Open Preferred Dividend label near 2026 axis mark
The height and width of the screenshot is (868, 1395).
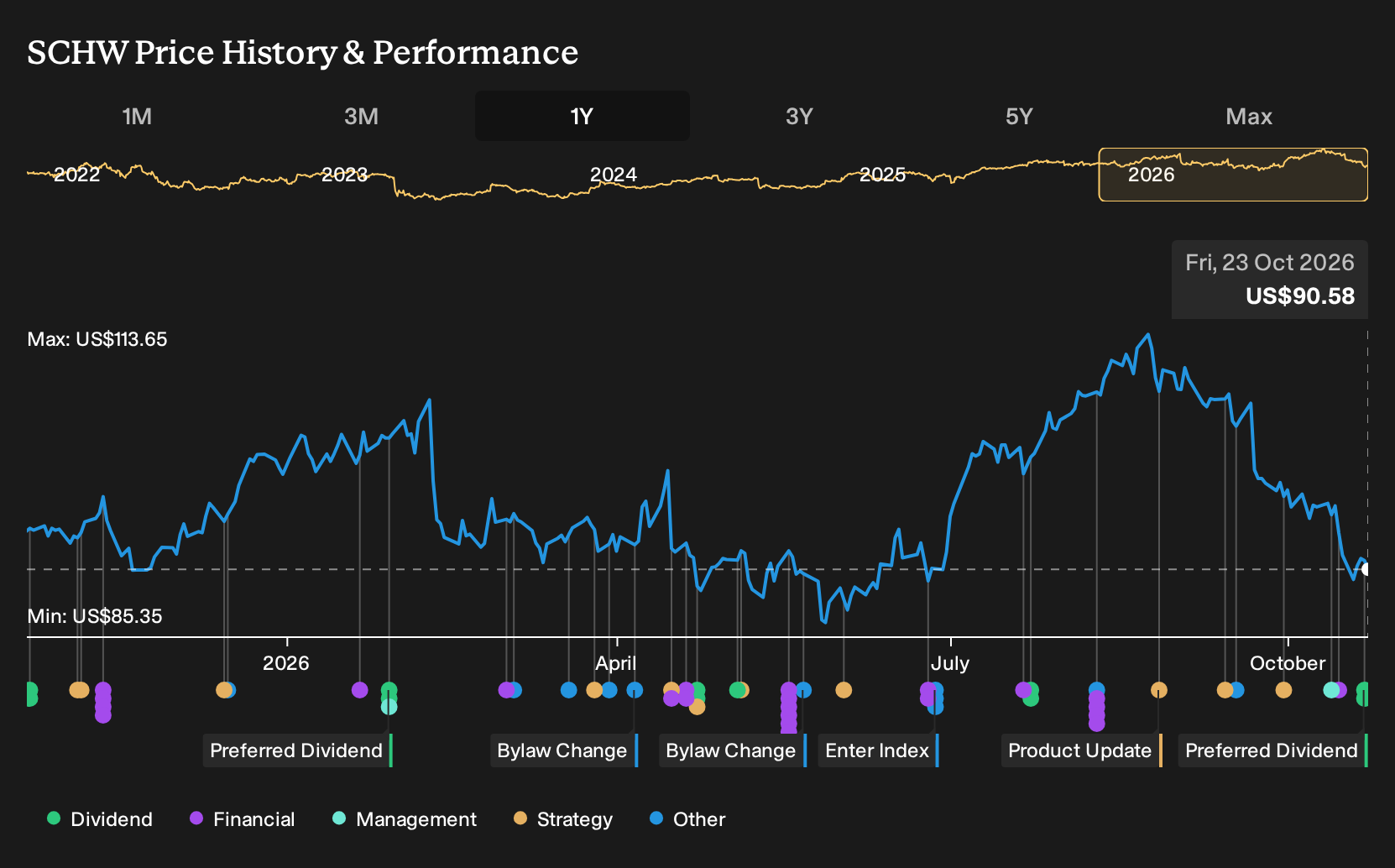coord(297,750)
